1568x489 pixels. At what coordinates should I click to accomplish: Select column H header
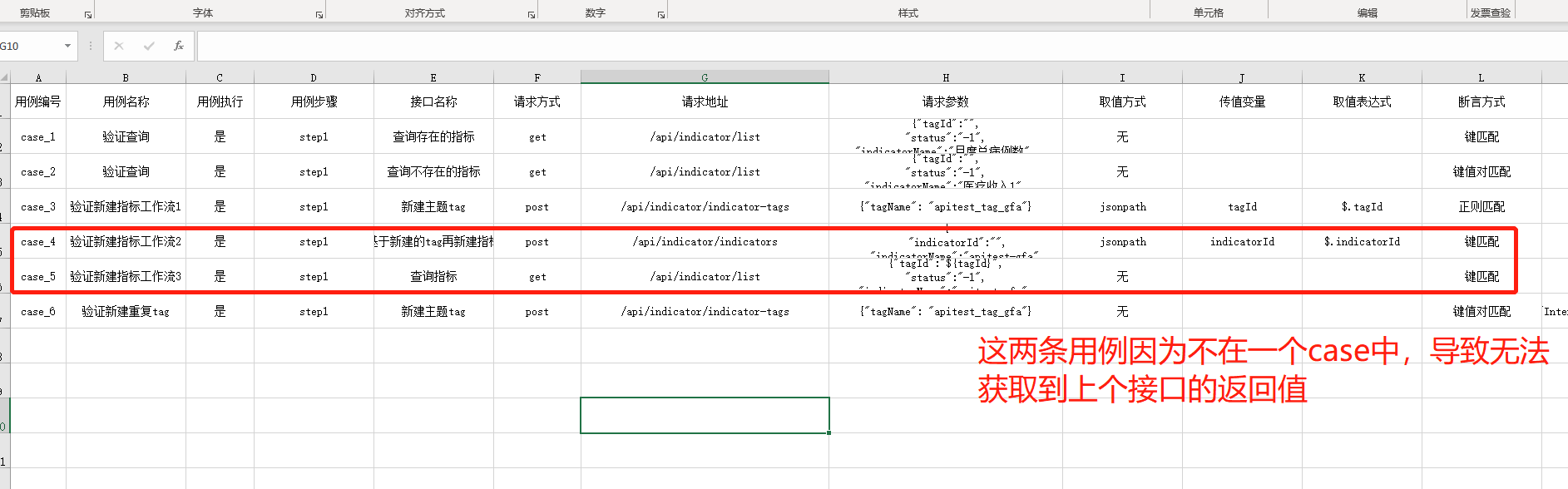(x=946, y=77)
